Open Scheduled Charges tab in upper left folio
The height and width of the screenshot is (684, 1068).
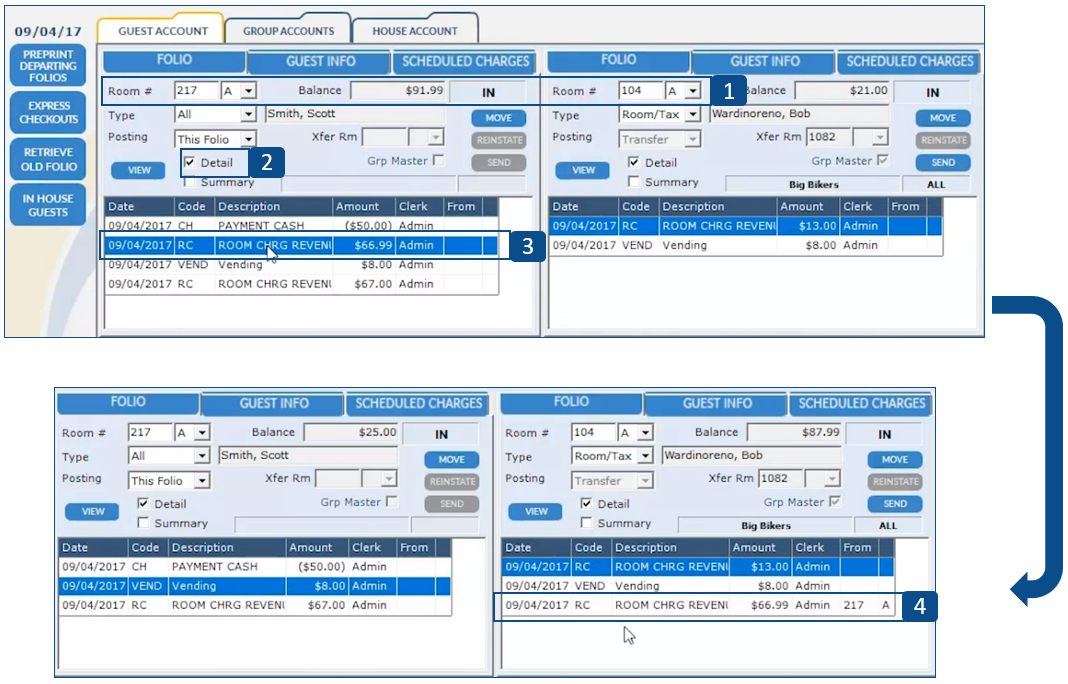click(464, 62)
